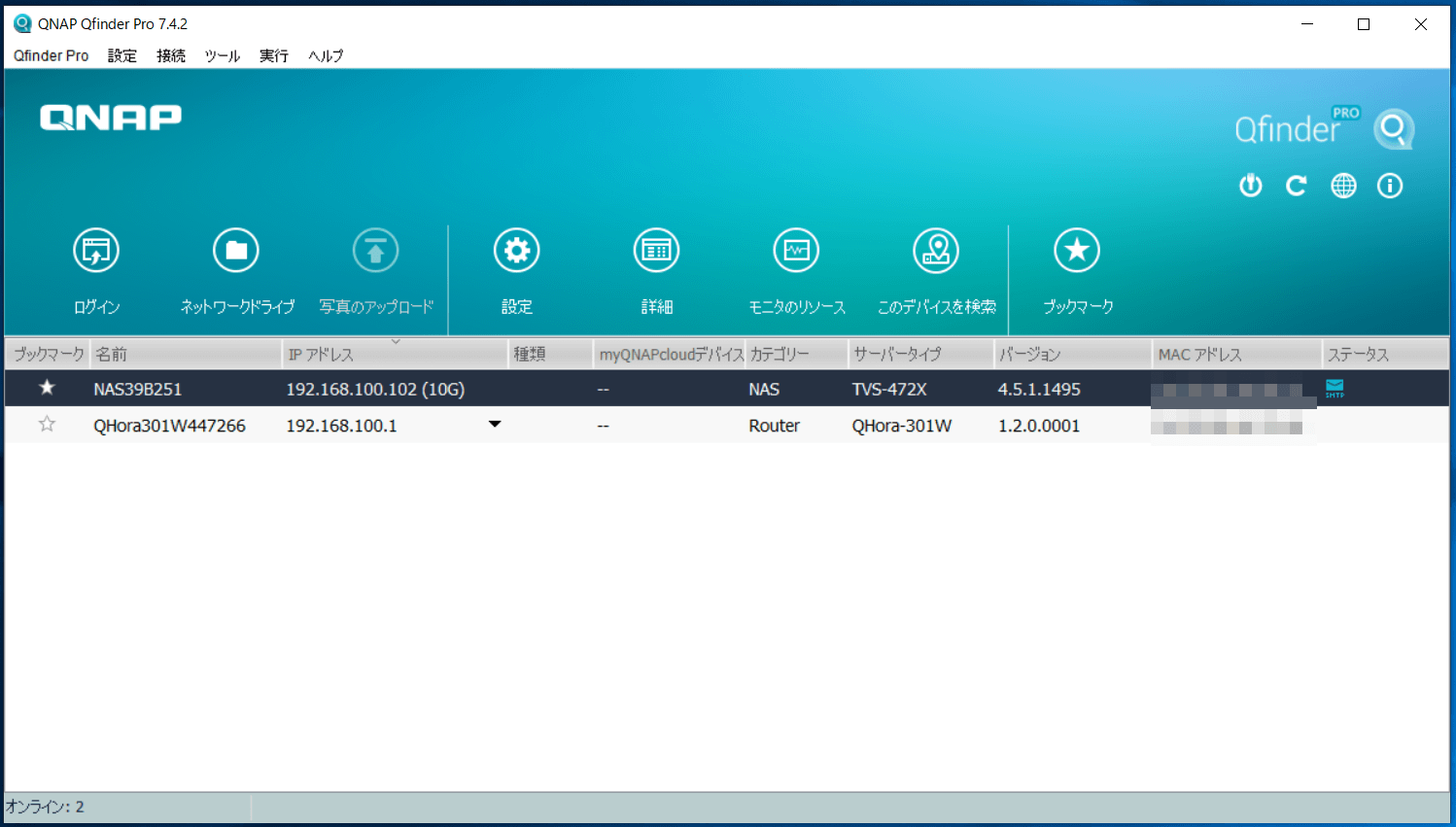Image resolution: width=1456 pixels, height=827 pixels.
Task: Sort by 名前 column header
Action: [186, 354]
